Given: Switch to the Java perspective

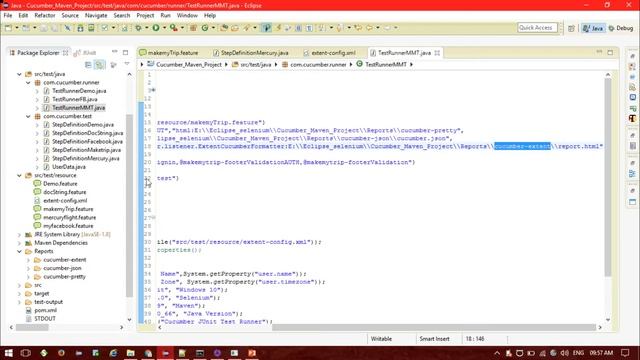Looking at the screenshot, I should pos(593,28).
